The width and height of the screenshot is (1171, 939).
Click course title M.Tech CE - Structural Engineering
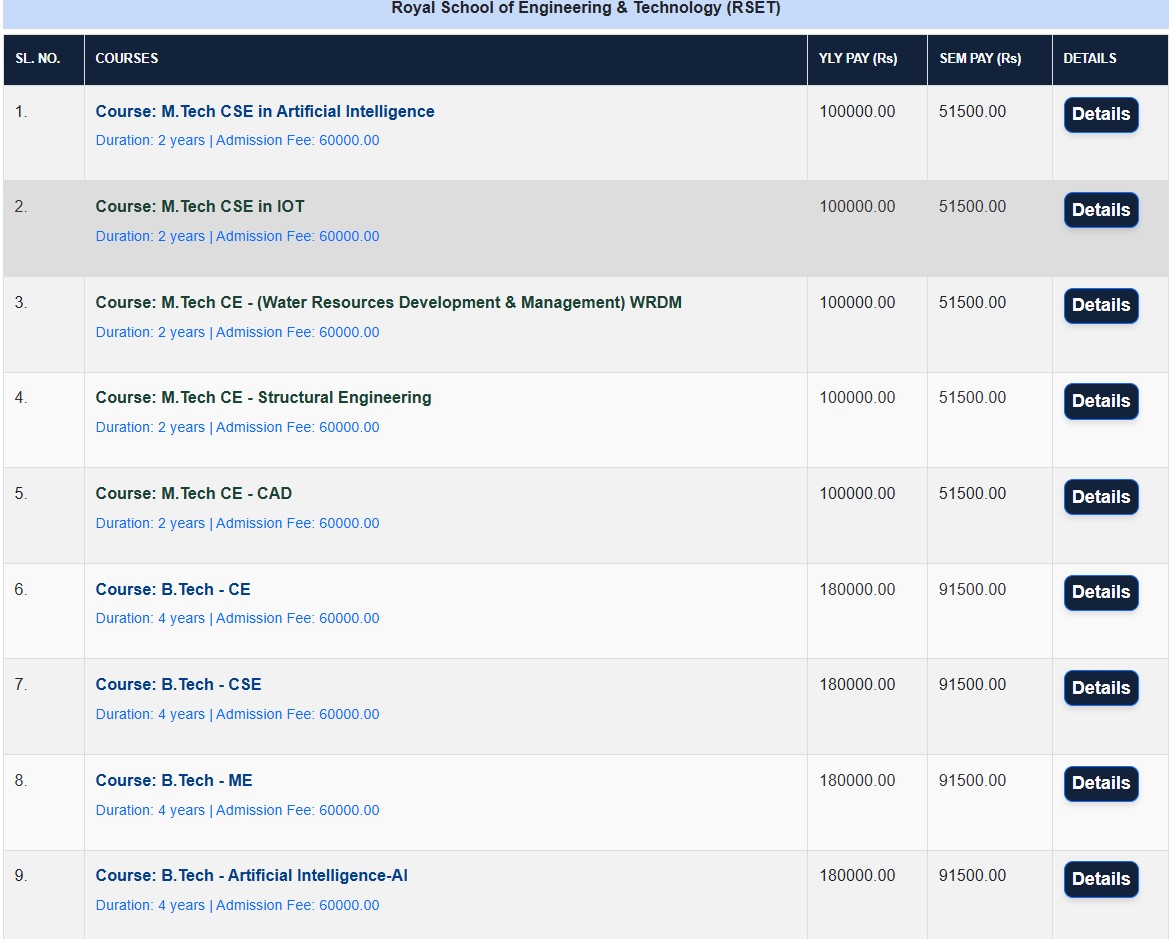(x=264, y=397)
